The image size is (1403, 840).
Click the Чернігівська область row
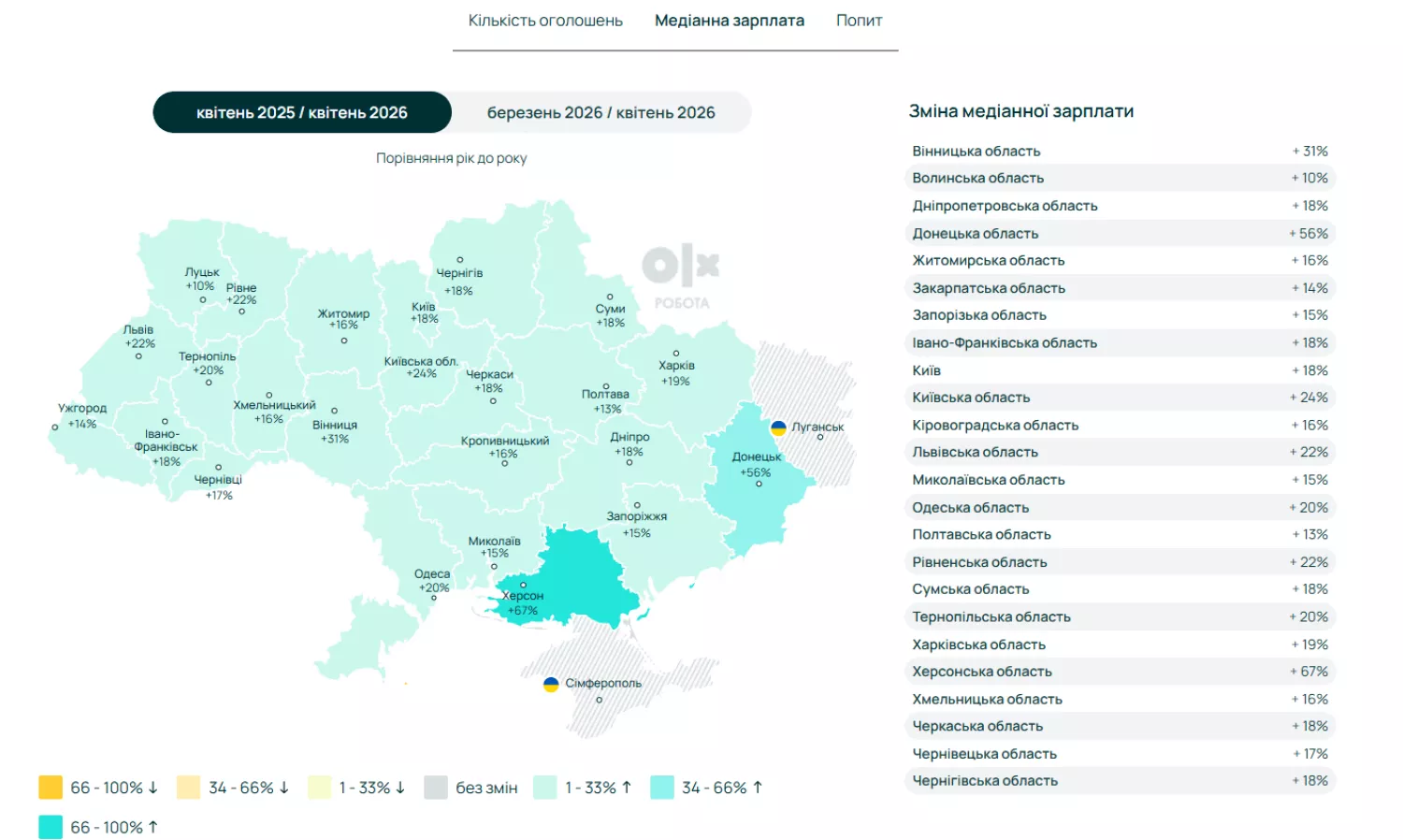(1120, 781)
